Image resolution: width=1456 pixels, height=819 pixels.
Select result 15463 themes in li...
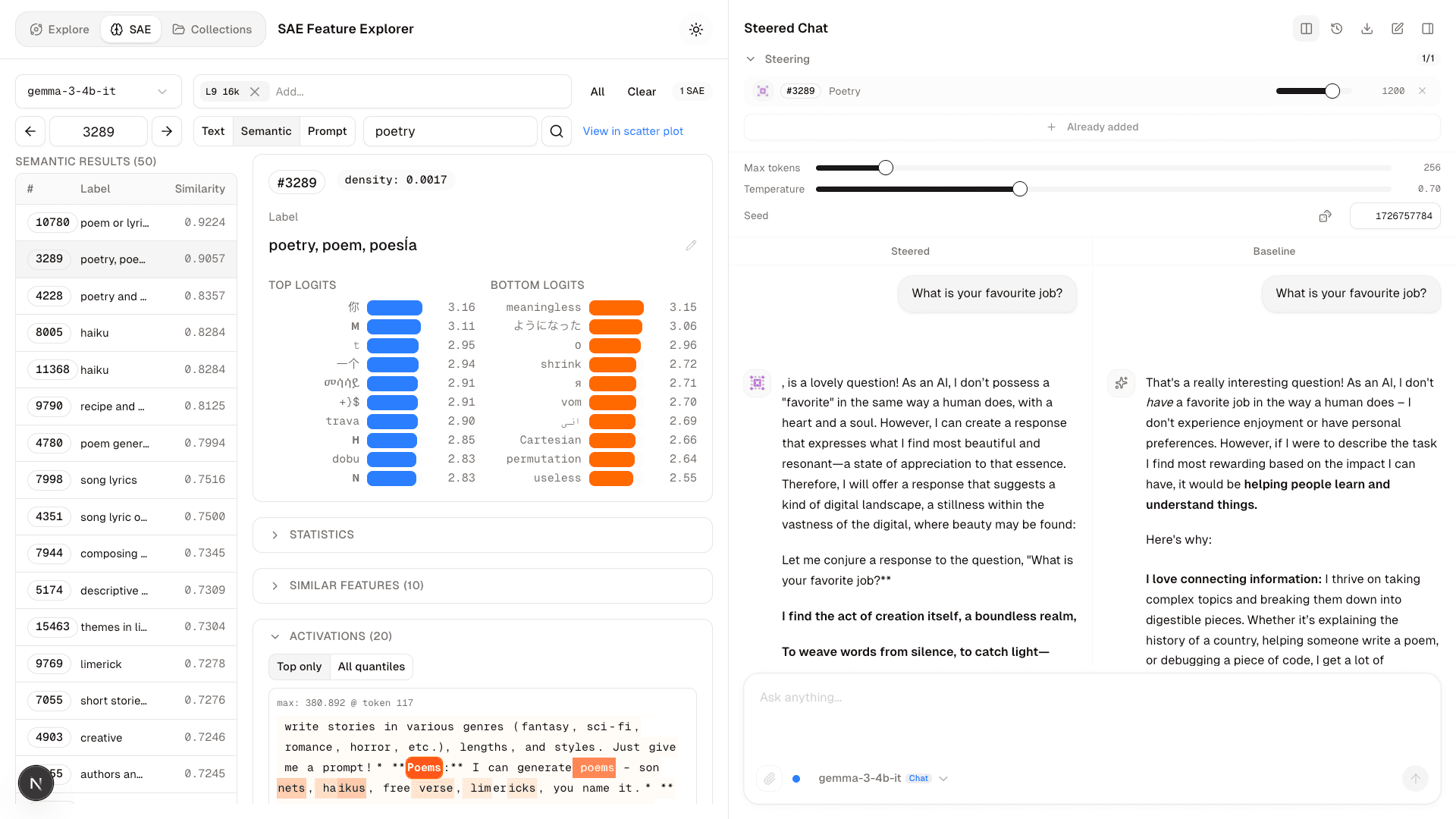tap(126, 626)
